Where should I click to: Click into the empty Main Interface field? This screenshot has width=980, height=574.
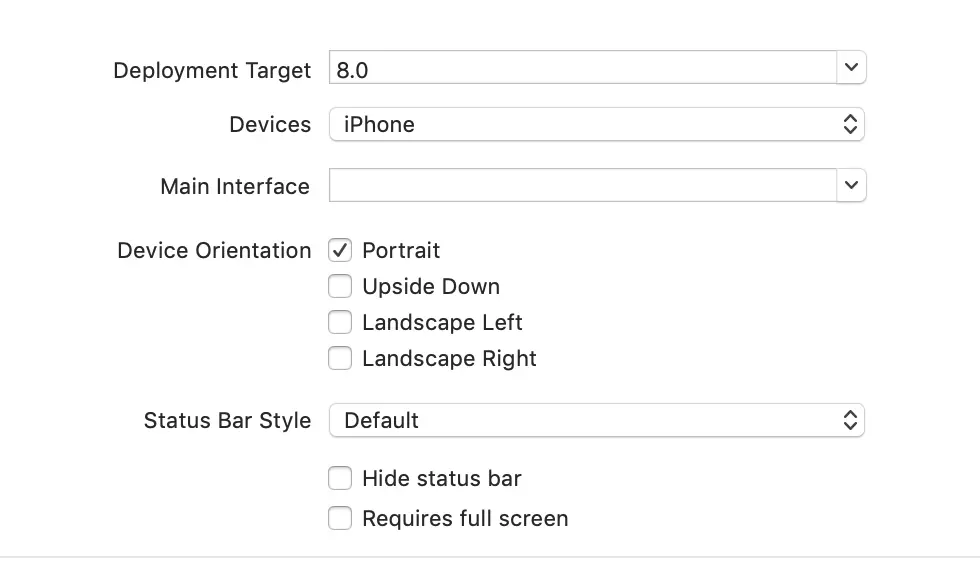coord(582,185)
